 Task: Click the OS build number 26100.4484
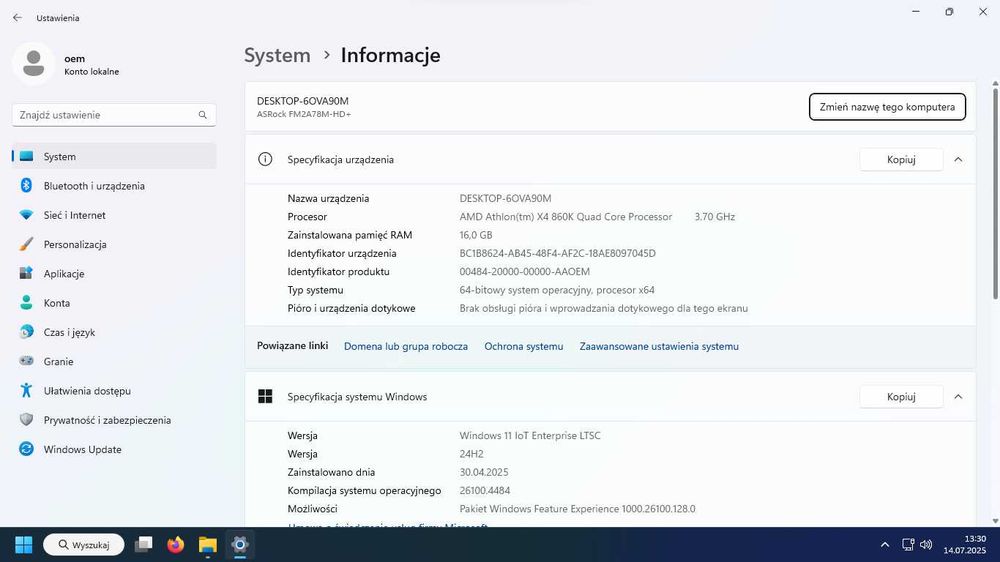coord(485,491)
